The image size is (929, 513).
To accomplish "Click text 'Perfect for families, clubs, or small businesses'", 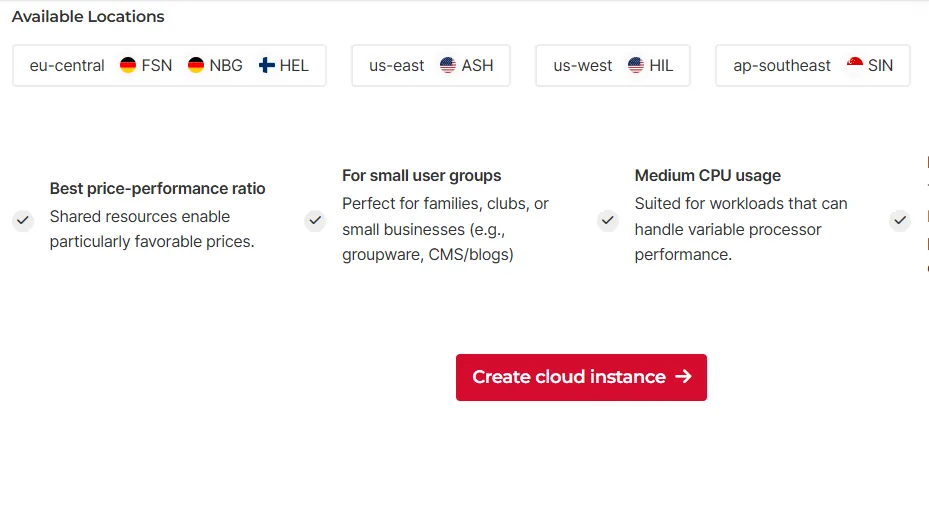I will [445, 216].
